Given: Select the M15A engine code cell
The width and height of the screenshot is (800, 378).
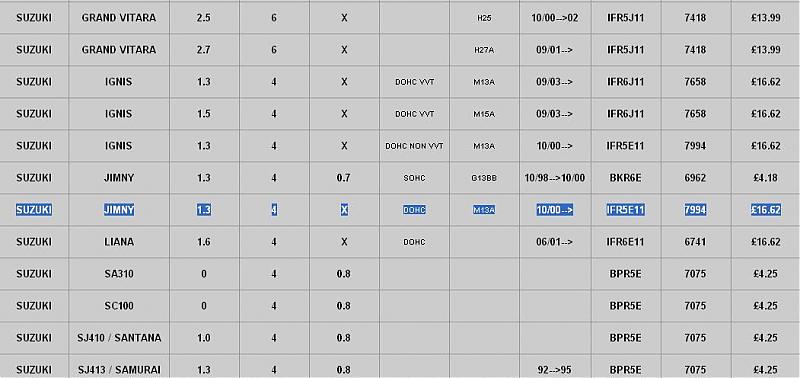Looking at the screenshot, I should [484, 114].
